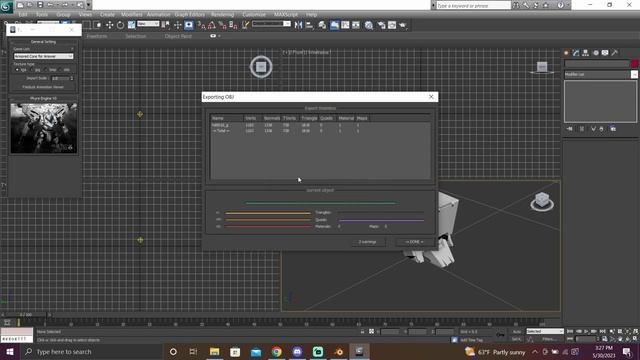This screenshot has width=640, height=360.
Task: Open the Modify command panel tab
Action: (576, 53)
